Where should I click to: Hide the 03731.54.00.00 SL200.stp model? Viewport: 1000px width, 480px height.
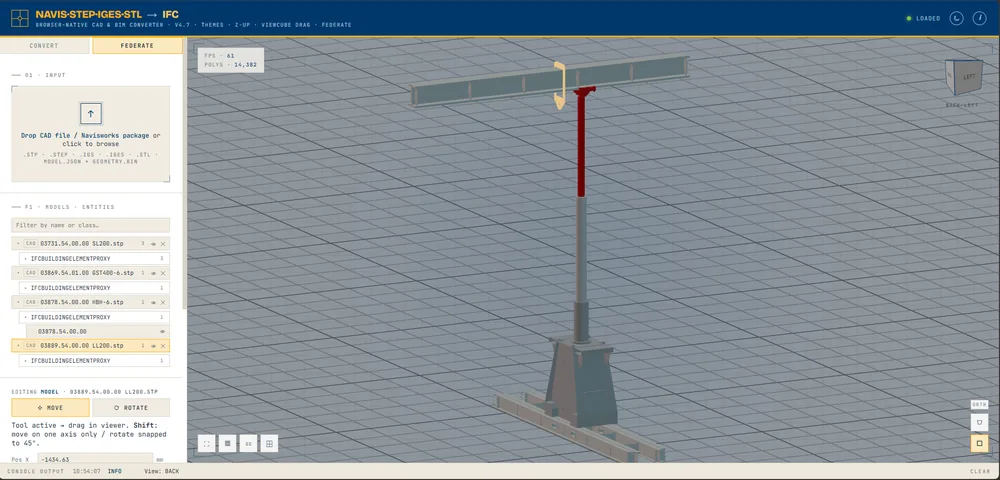[x=153, y=244]
